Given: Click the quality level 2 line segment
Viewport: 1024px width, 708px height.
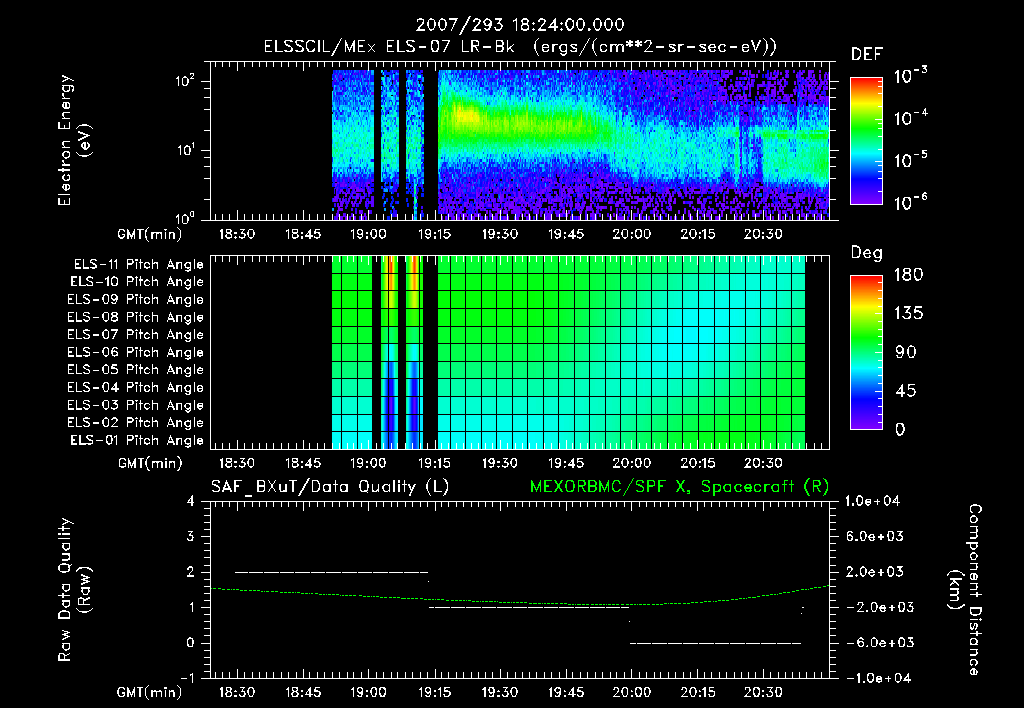Looking at the screenshot, I should coord(331,572).
